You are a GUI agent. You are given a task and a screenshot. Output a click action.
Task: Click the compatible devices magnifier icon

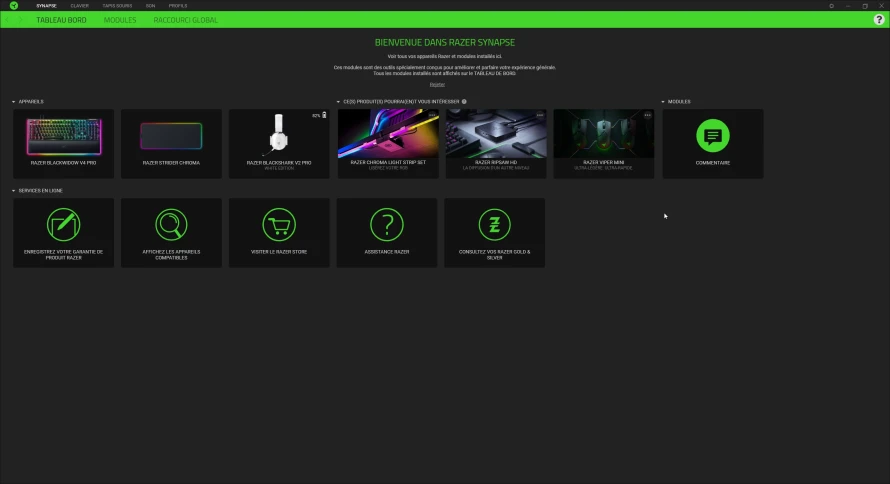[x=171, y=225]
